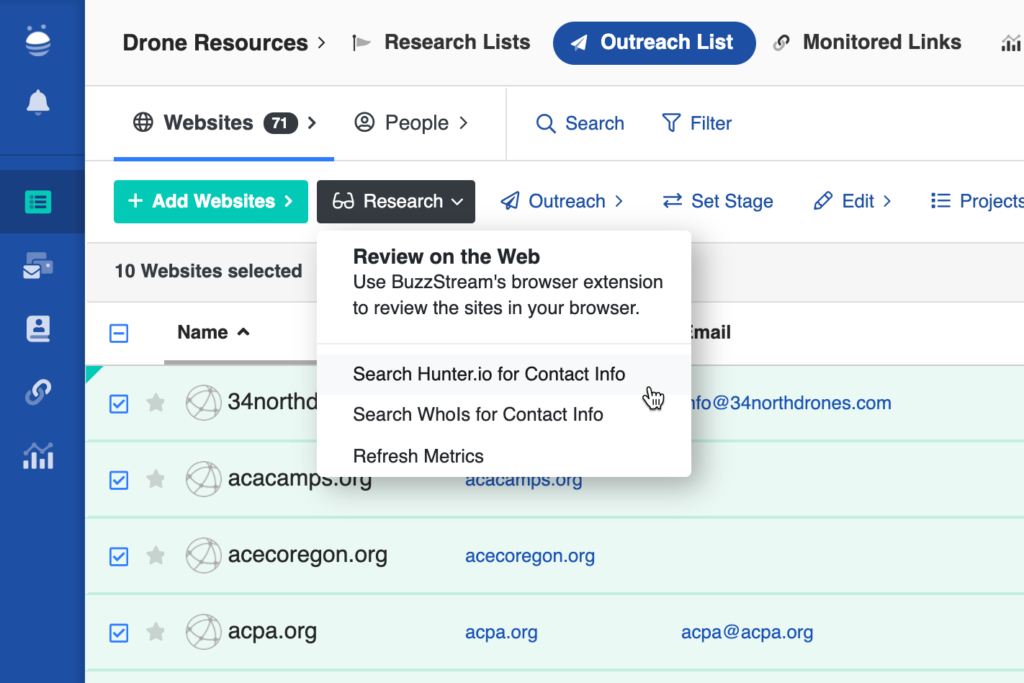The width and height of the screenshot is (1024, 683).
Task: Toggle the select-all checkbox in table header
Action: [119, 333]
